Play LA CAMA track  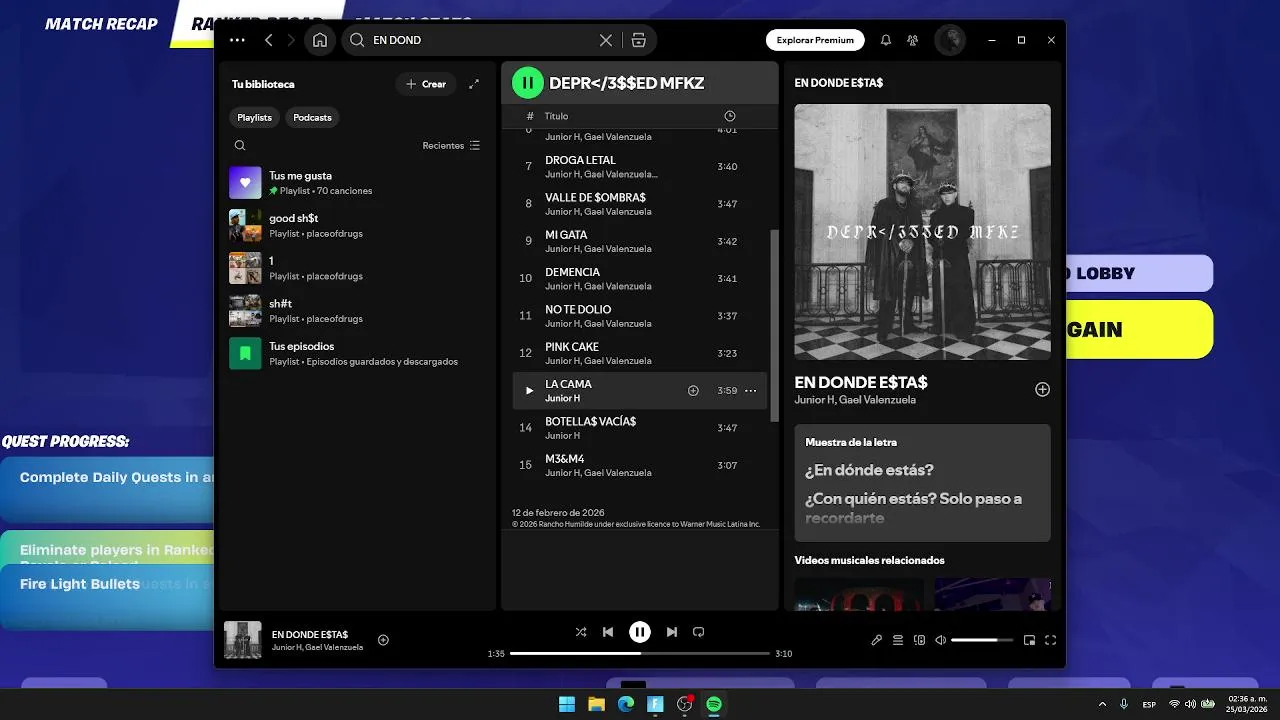(529, 391)
